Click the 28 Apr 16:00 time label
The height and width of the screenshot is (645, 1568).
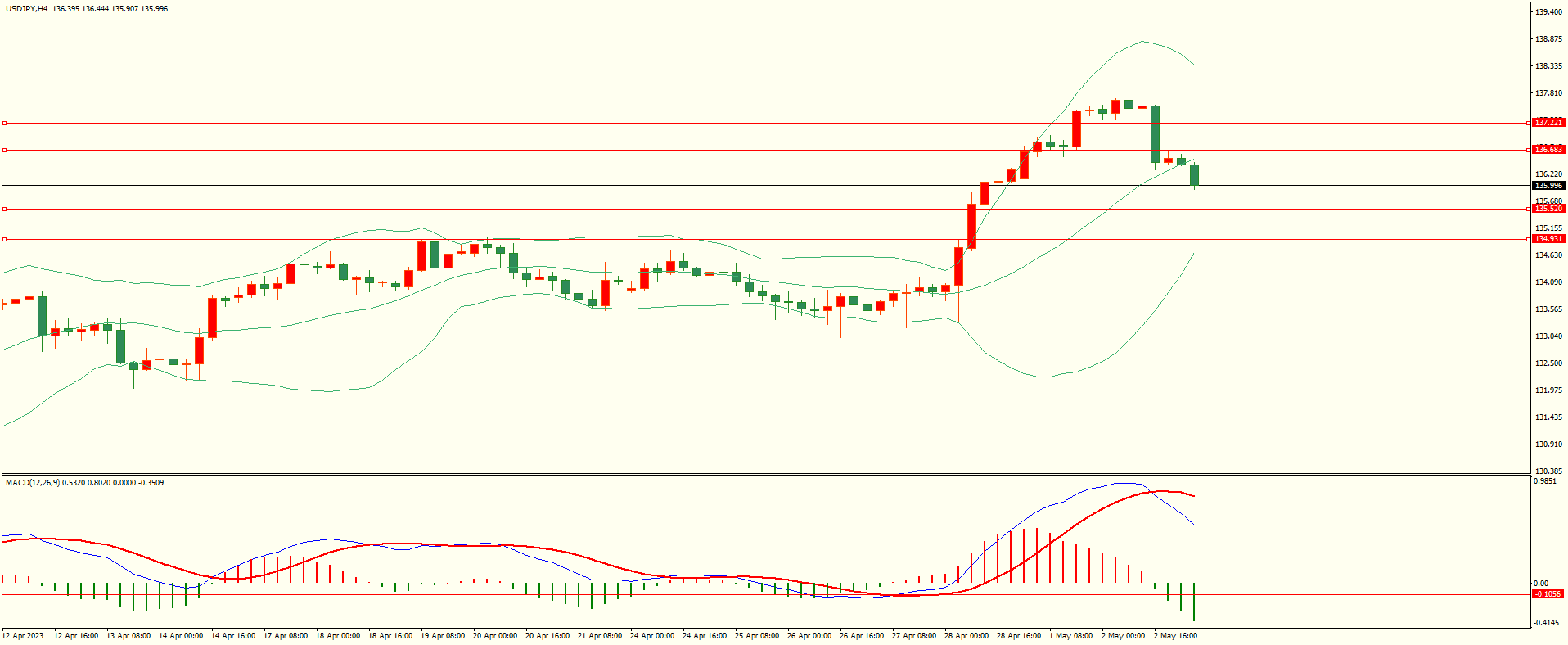pyautogui.click(x=1019, y=636)
